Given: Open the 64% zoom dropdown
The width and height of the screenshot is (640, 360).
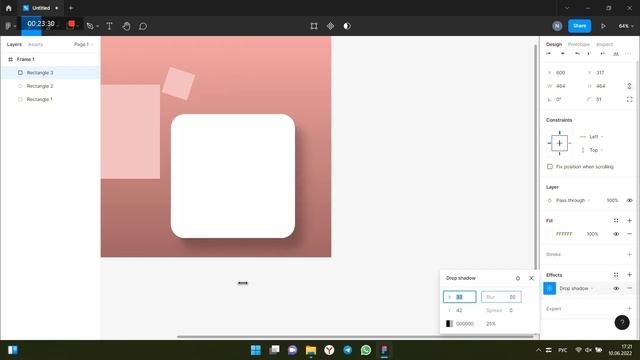Looking at the screenshot, I should coord(626,26).
